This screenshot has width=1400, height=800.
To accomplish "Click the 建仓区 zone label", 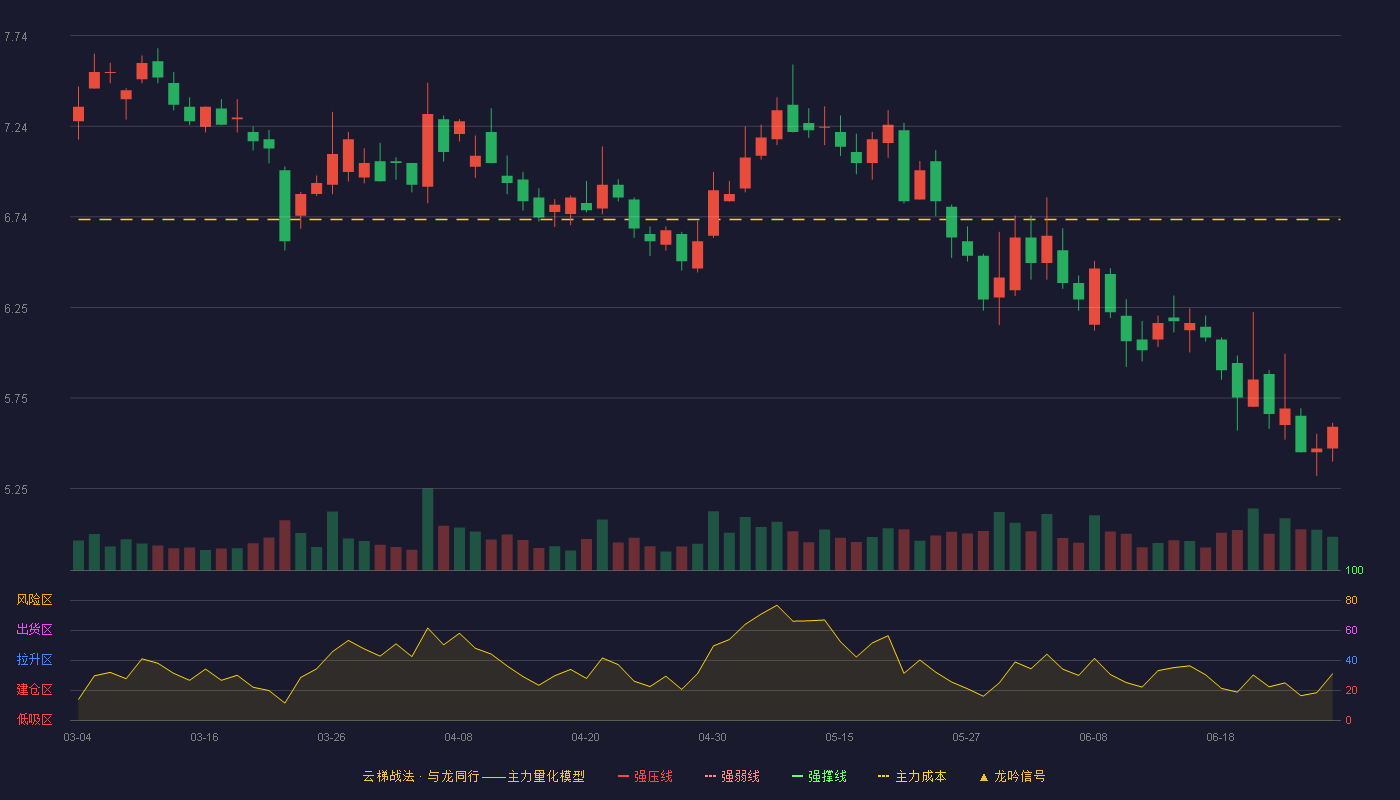I will pyautogui.click(x=34, y=690).
